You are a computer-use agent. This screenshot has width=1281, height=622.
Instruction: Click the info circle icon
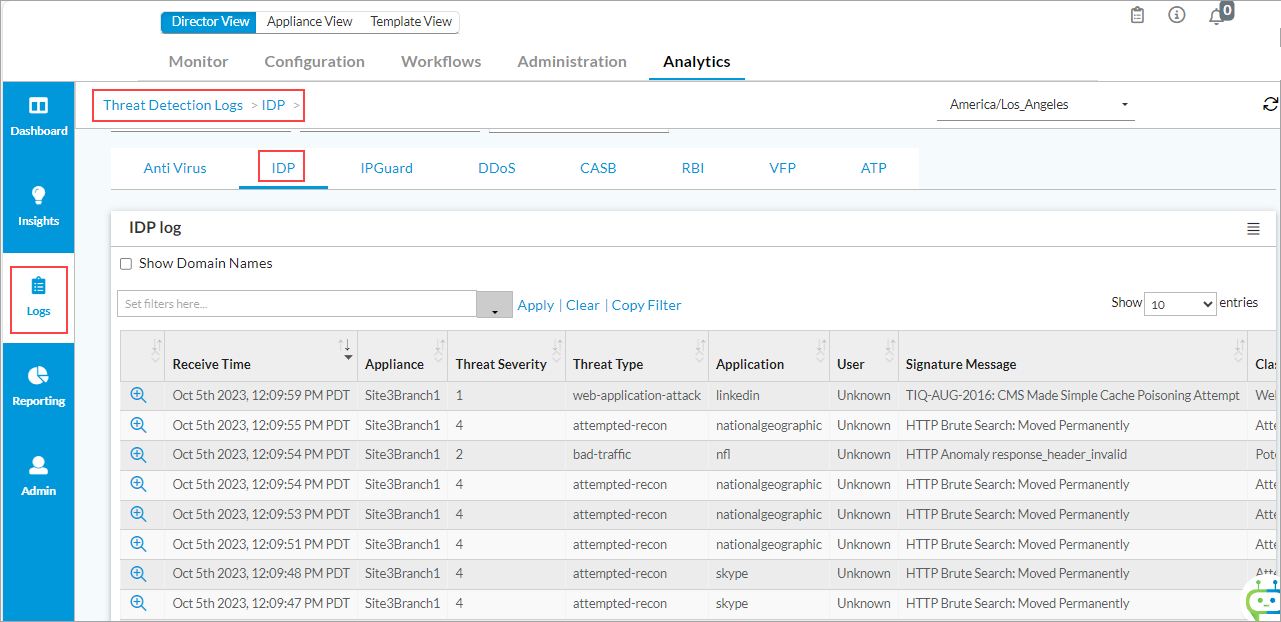(x=1177, y=16)
